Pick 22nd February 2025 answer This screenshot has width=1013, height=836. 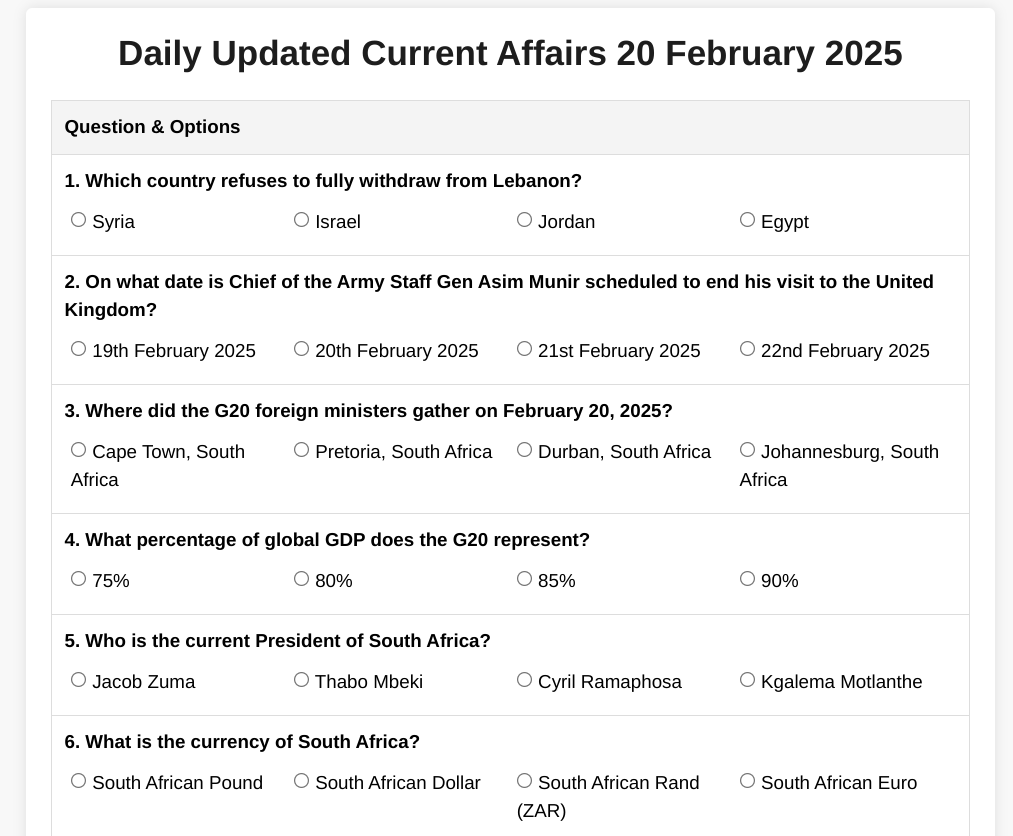(748, 349)
